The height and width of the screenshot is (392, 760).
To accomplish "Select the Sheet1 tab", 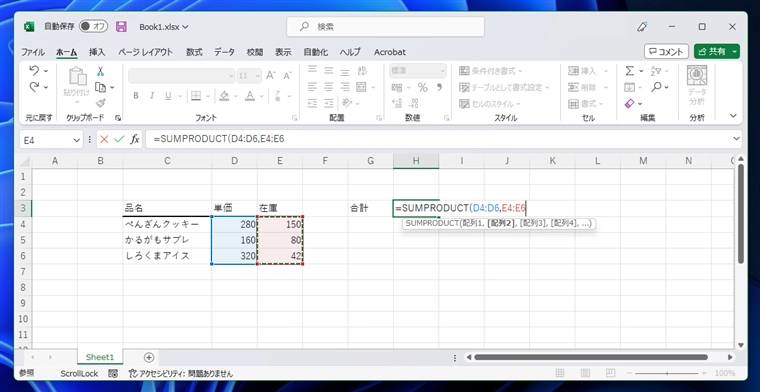I will [x=100, y=357].
